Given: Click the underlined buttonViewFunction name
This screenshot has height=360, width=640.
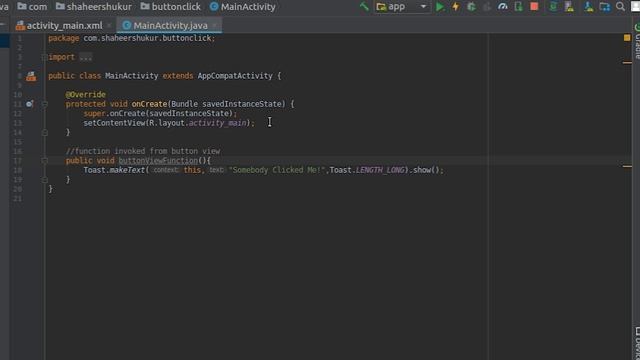Looking at the screenshot, I should tap(158, 161).
